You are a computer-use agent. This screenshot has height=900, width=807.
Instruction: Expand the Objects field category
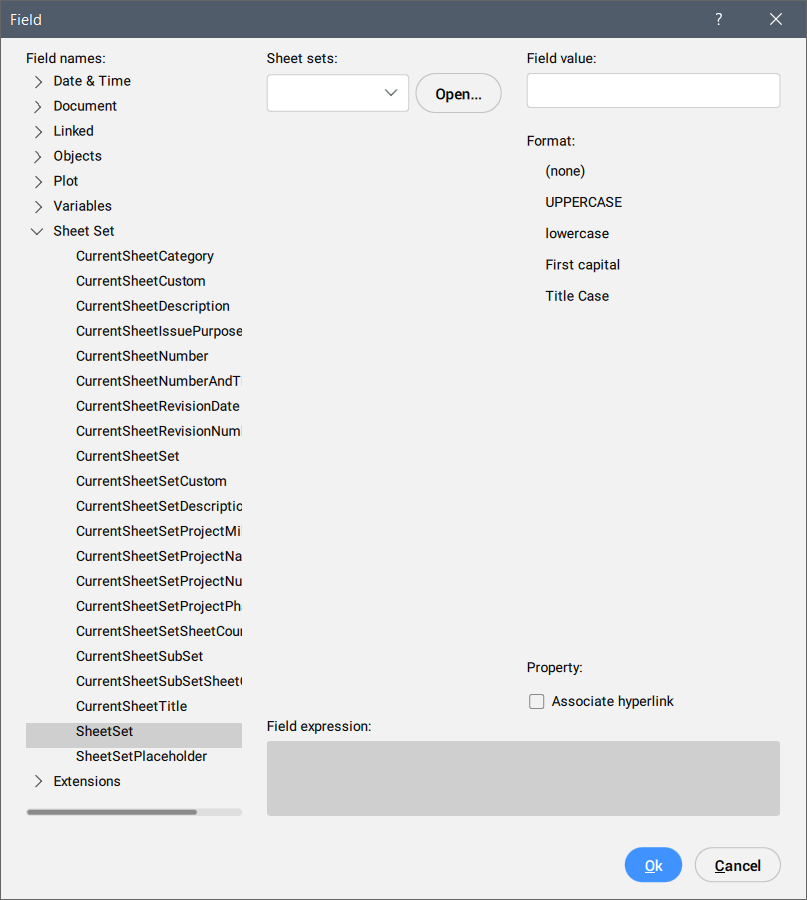coord(38,157)
